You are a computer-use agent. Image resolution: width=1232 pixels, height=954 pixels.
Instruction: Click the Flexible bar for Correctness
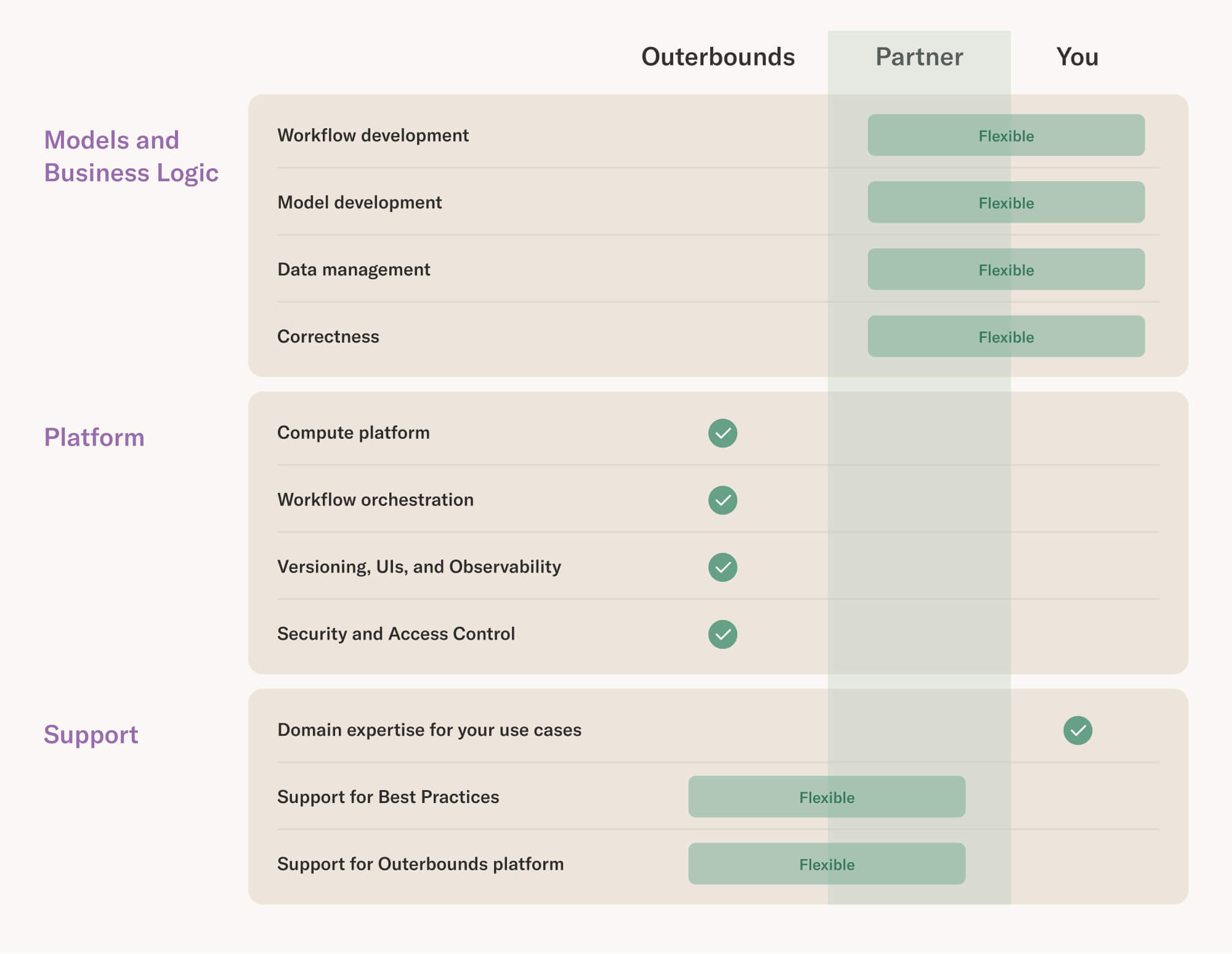[x=1006, y=336]
